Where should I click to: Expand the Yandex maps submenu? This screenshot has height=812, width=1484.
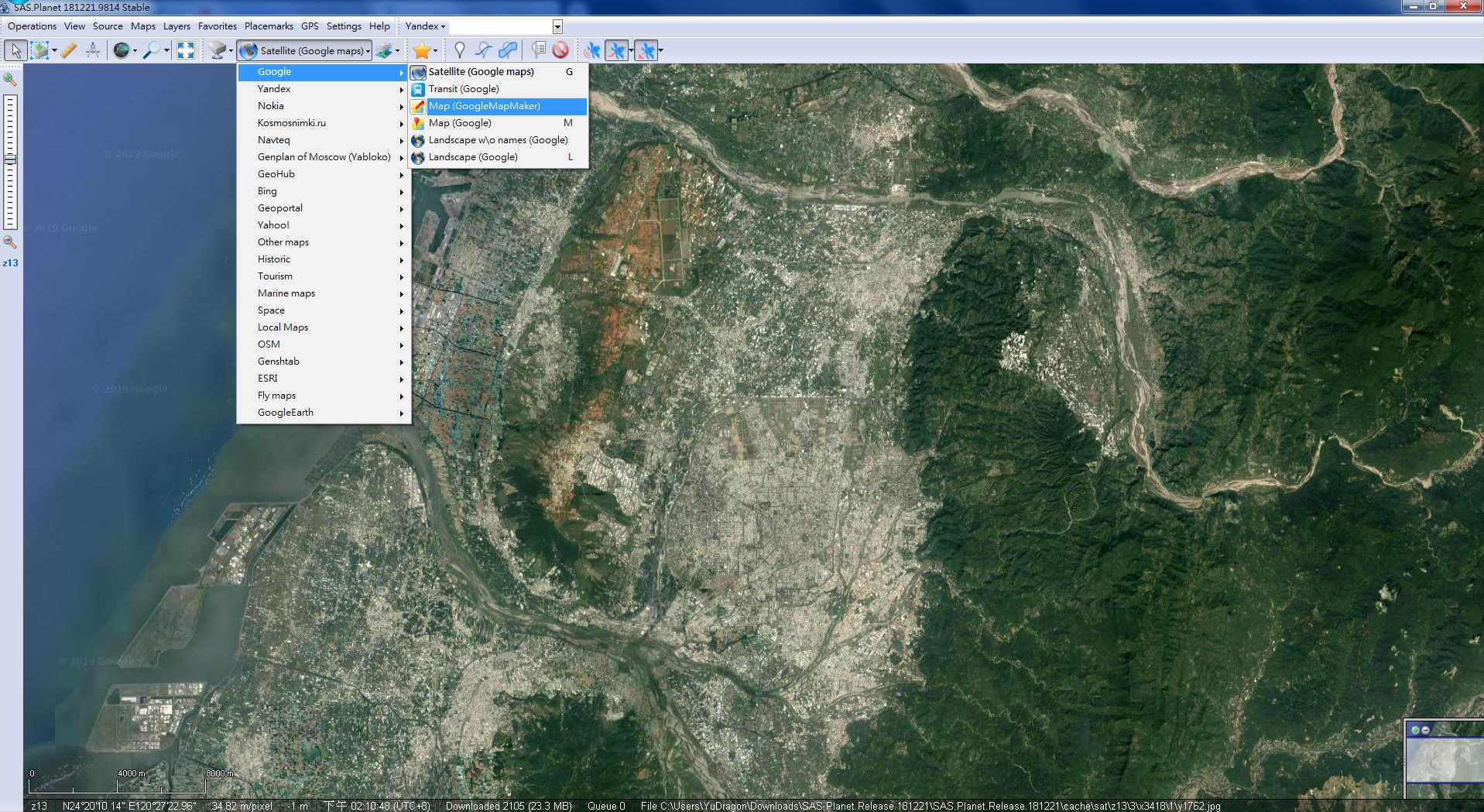(x=324, y=89)
